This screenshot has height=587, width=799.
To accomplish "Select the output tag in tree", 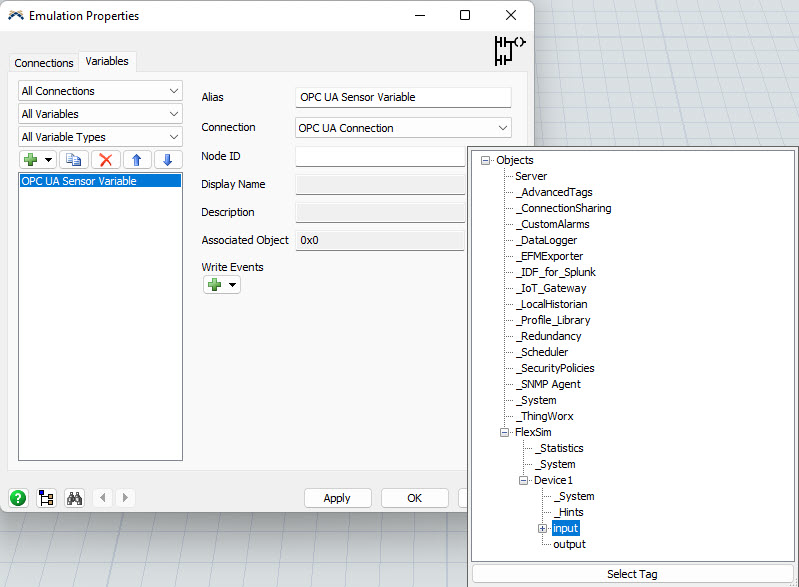I will 570,544.
